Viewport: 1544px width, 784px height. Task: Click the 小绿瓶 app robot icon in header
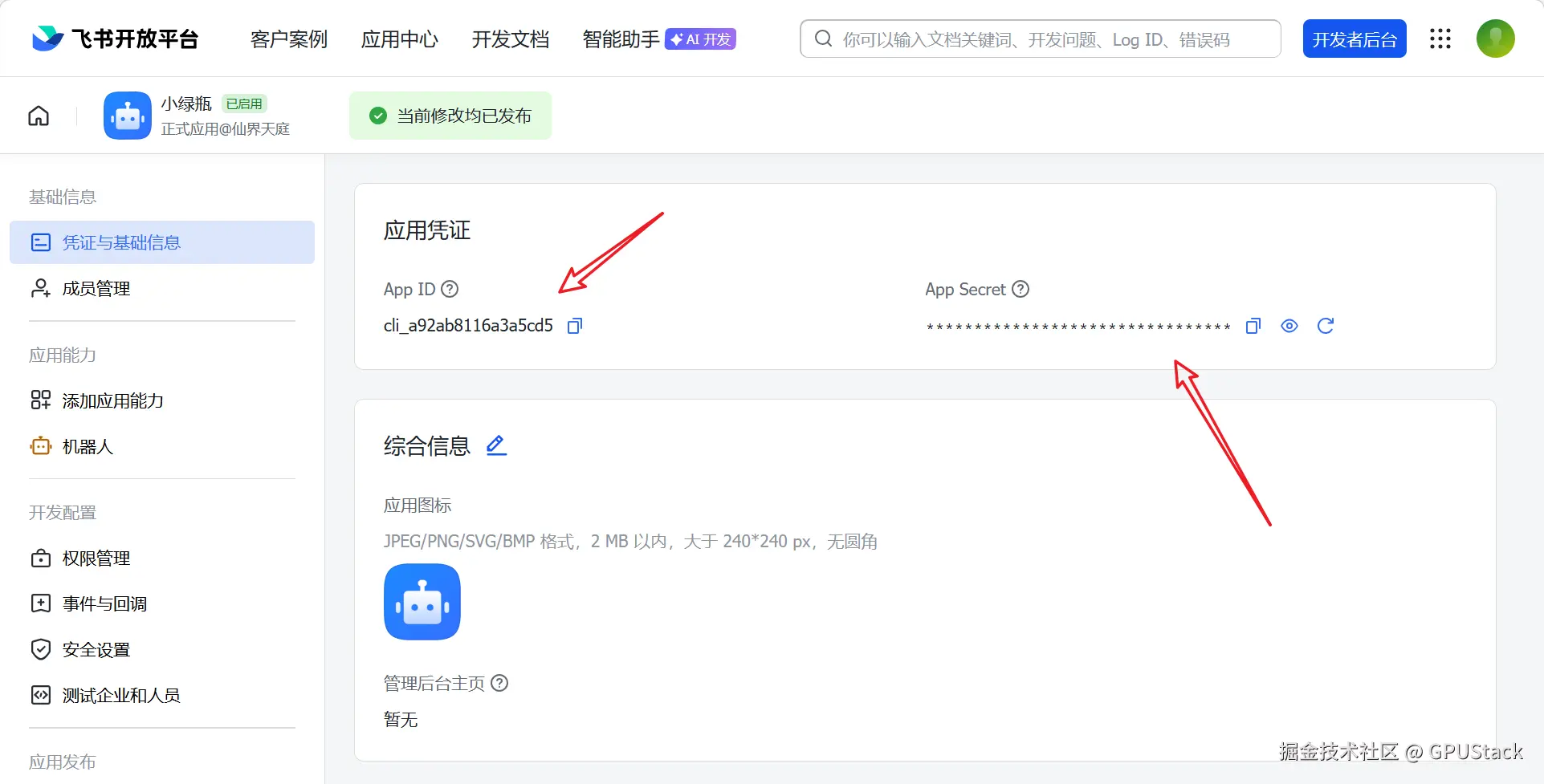pos(128,116)
